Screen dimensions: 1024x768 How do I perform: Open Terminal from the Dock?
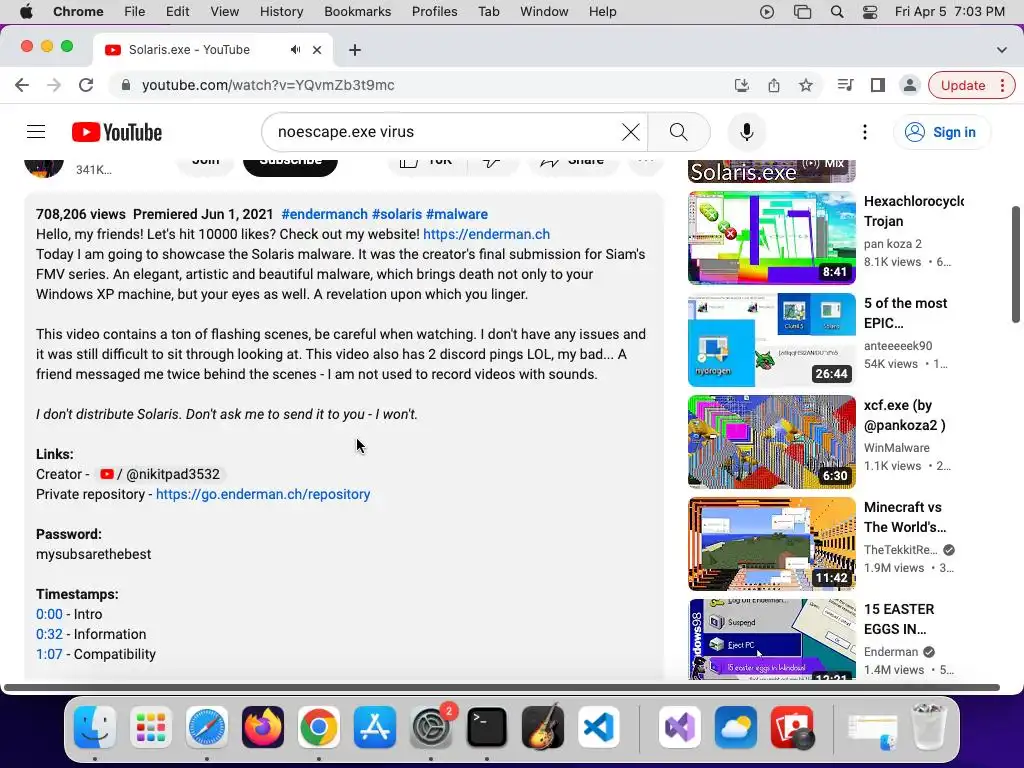coord(487,727)
